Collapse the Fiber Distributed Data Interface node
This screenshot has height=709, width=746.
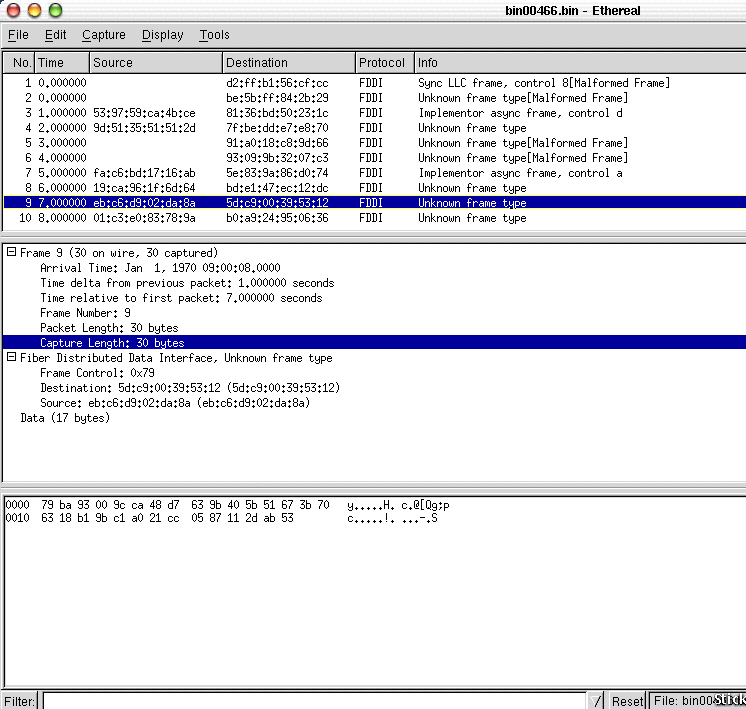11,357
